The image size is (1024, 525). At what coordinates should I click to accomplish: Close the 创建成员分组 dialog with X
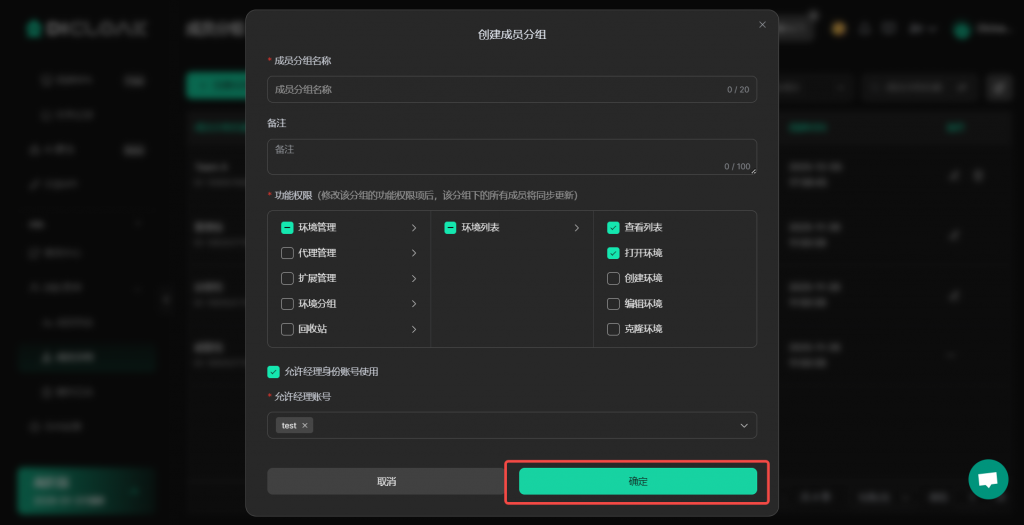pos(762,25)
